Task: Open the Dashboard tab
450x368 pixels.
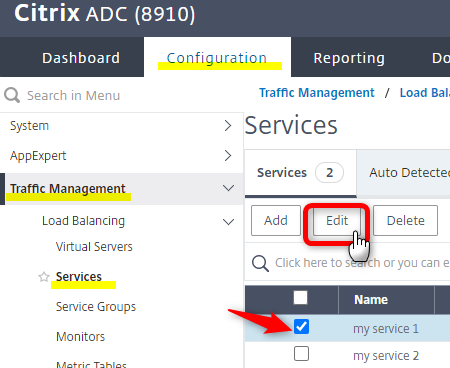Action: 81,58
